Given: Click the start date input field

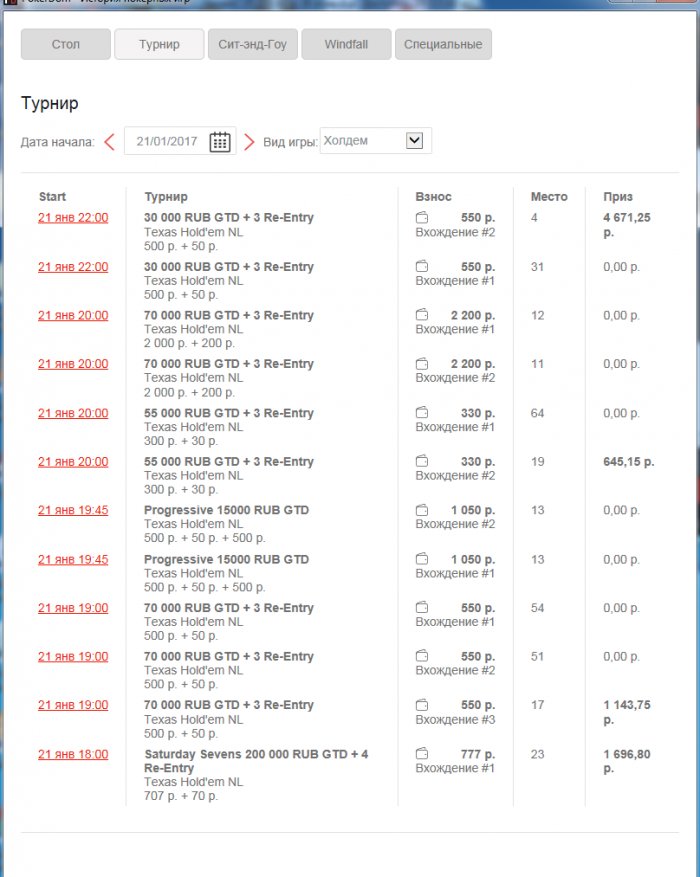Looking at the screenshot, I should [168, 142].
